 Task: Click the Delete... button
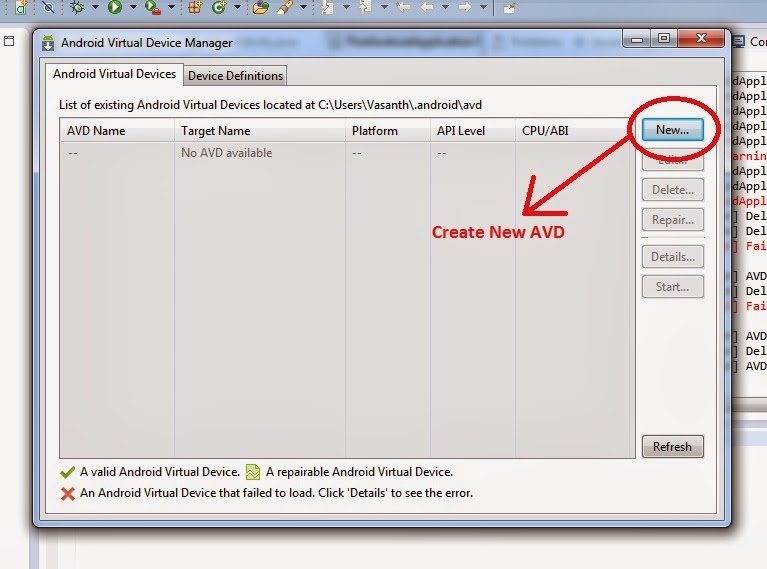point(673,190)
